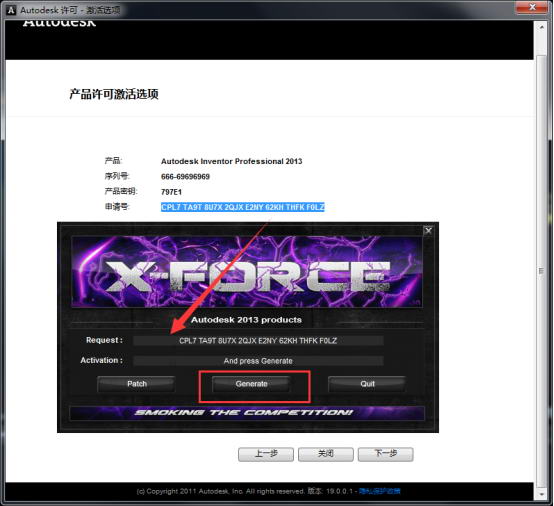Screen dimensions: 554x506
Task: Click the serial number 666-69696969
Action: 185,177
